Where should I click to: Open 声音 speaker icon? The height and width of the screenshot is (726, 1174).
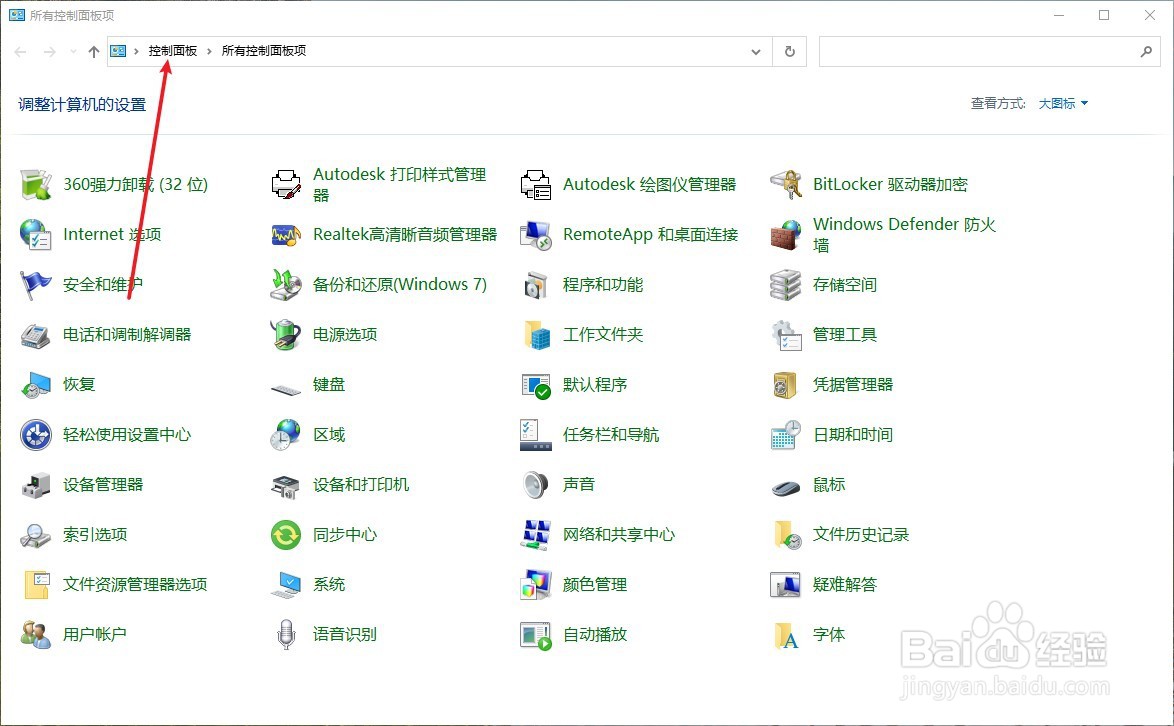535,485
